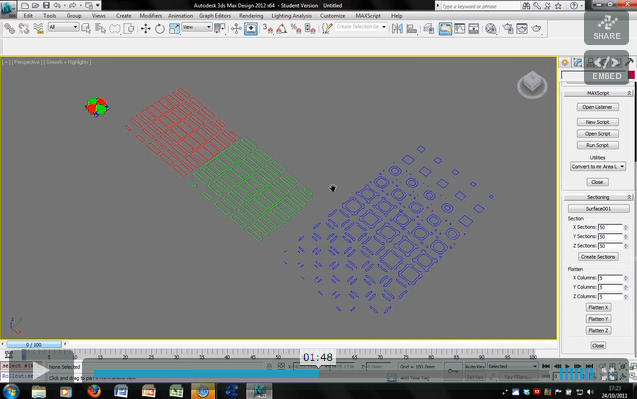Click Select and Manipulate icon

236,28
